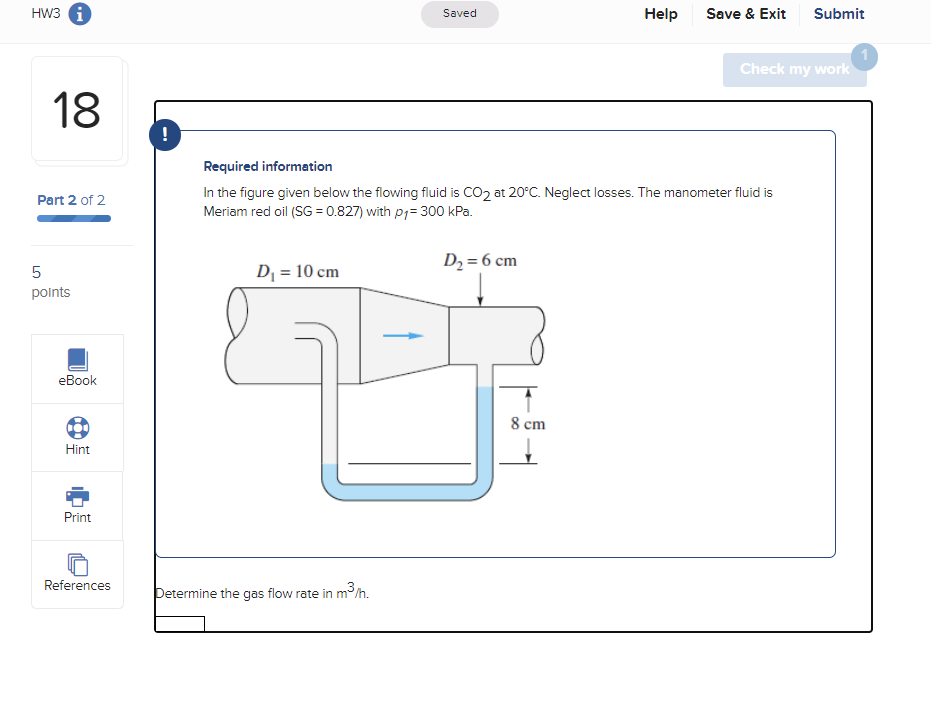Click the Check my work button
The height and width of the screenshot is (727, 931).
point(794,69)
